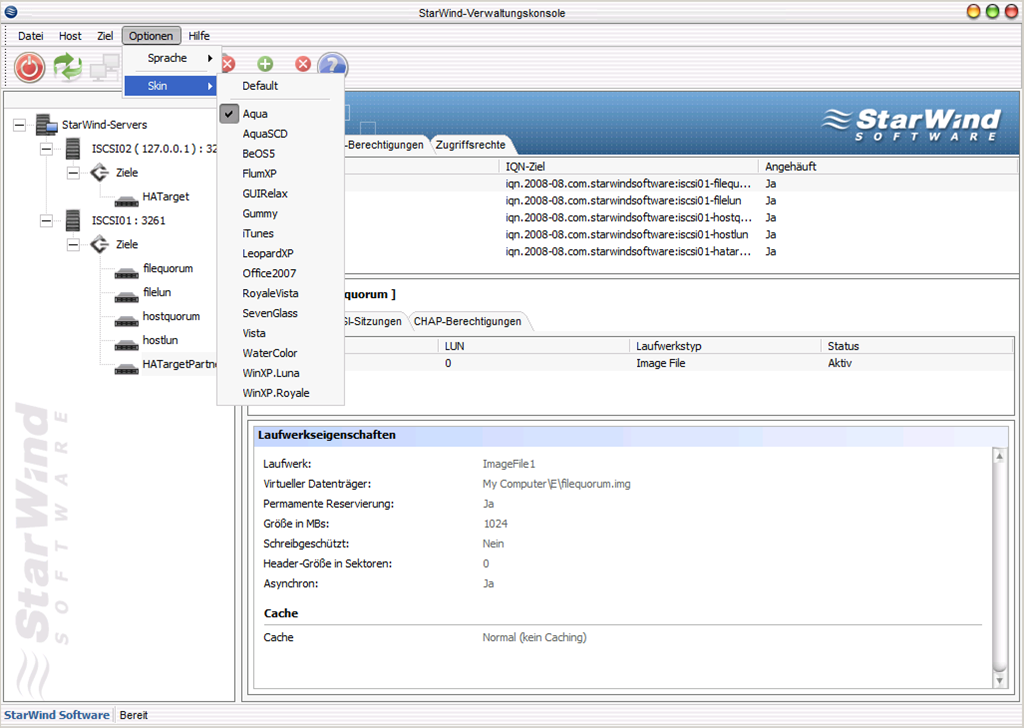Screen dimensions: 1024x728
Task: Sort by the LUN column header
Action: pos(534,346)
